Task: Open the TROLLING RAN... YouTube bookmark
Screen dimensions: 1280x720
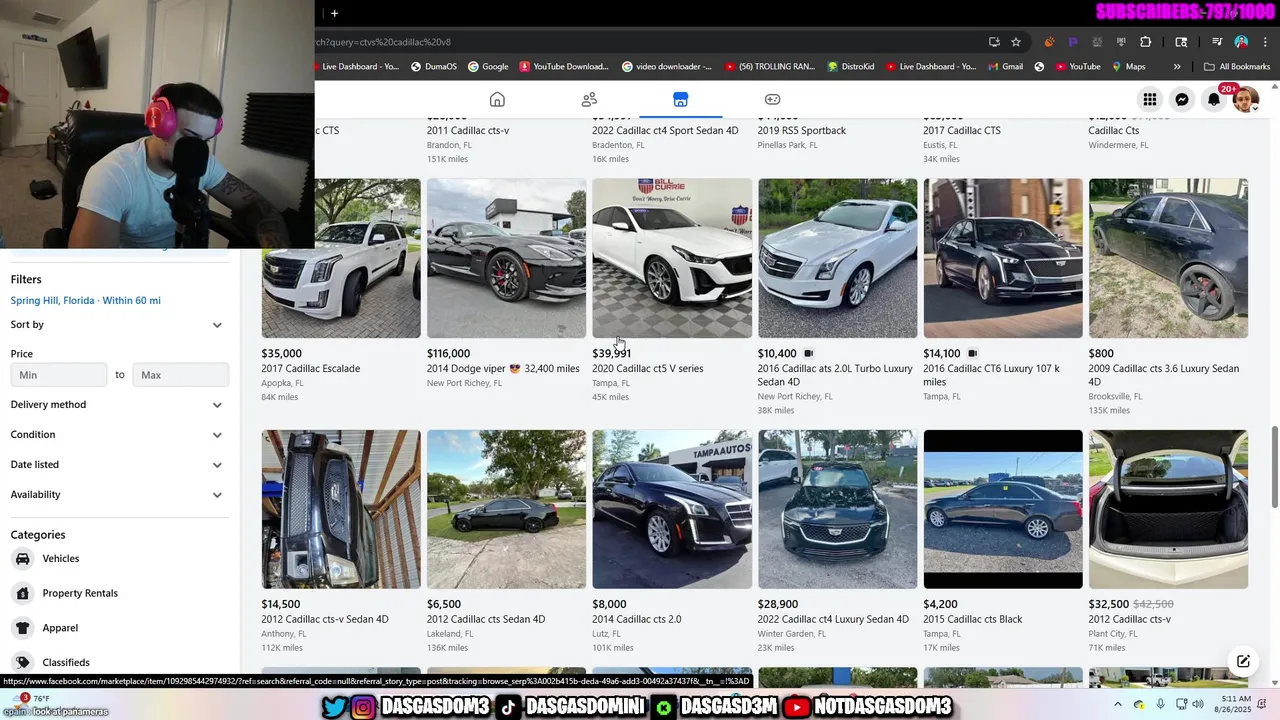Action: click(770, 67)
